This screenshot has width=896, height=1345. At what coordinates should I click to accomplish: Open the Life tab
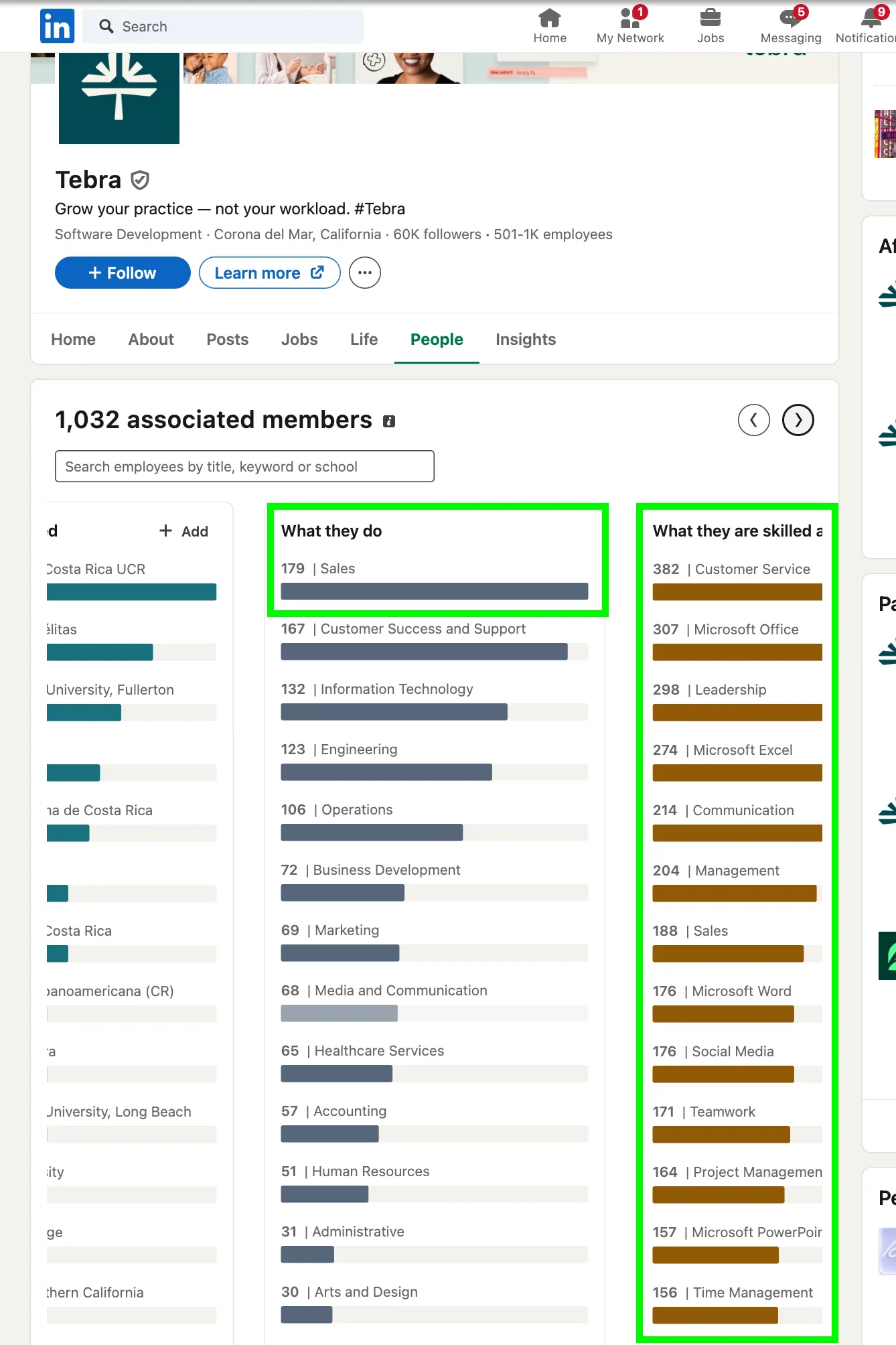point(364,340)
